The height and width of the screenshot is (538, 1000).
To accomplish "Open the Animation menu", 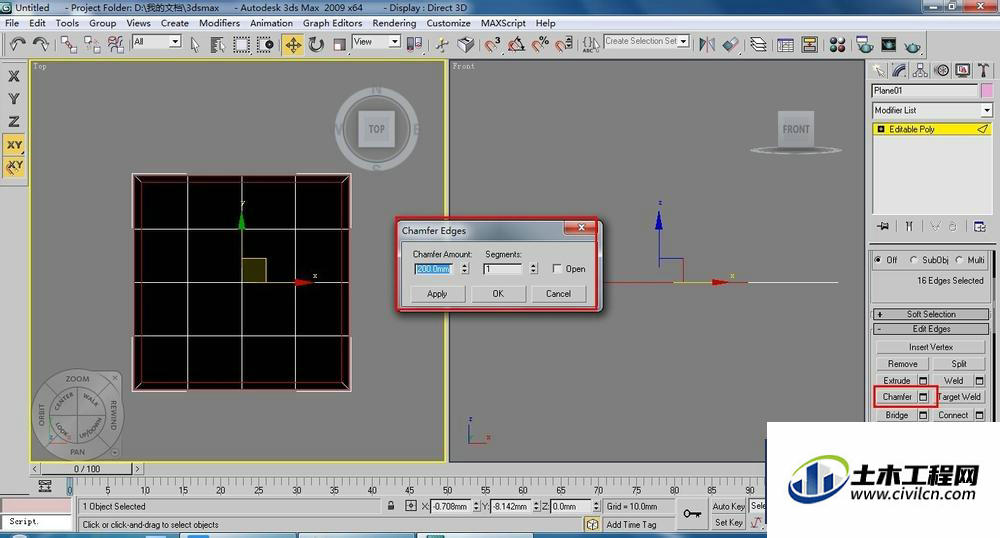I will pyautogui.click(x=271, y=23).
